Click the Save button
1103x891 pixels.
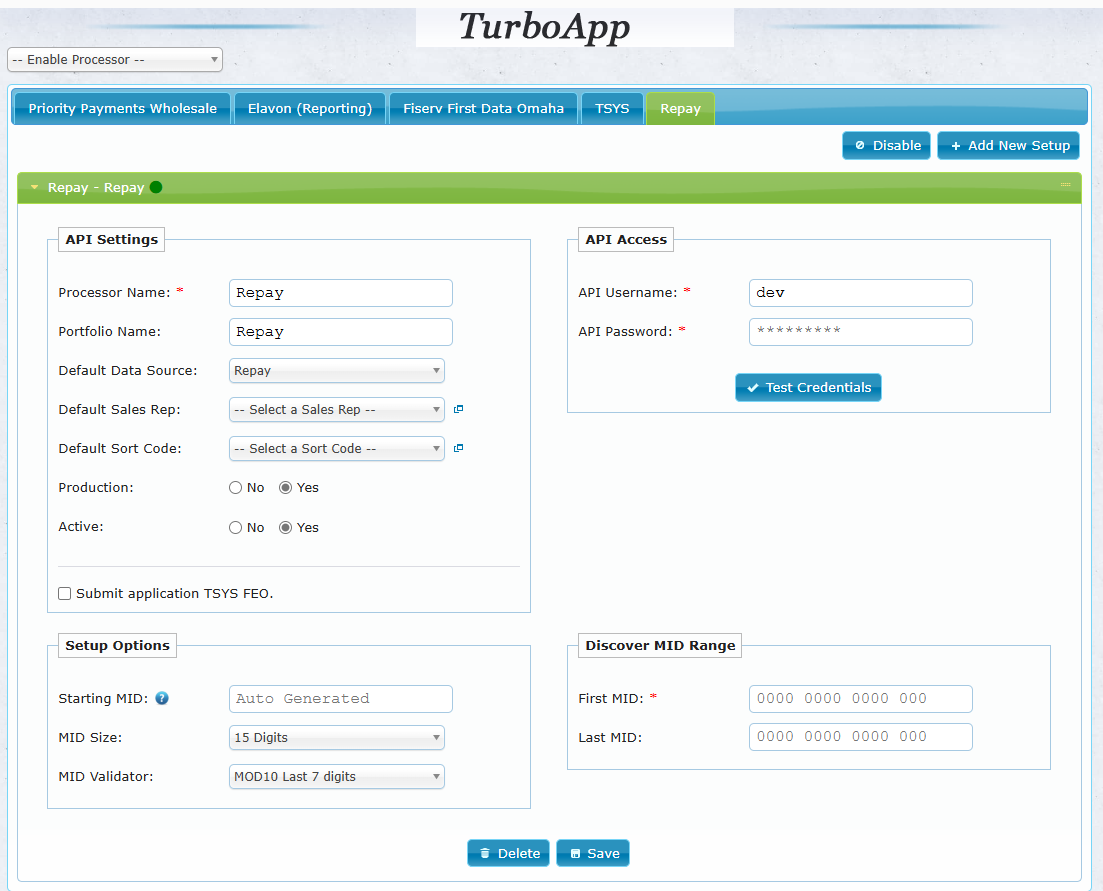click(593, 853)
